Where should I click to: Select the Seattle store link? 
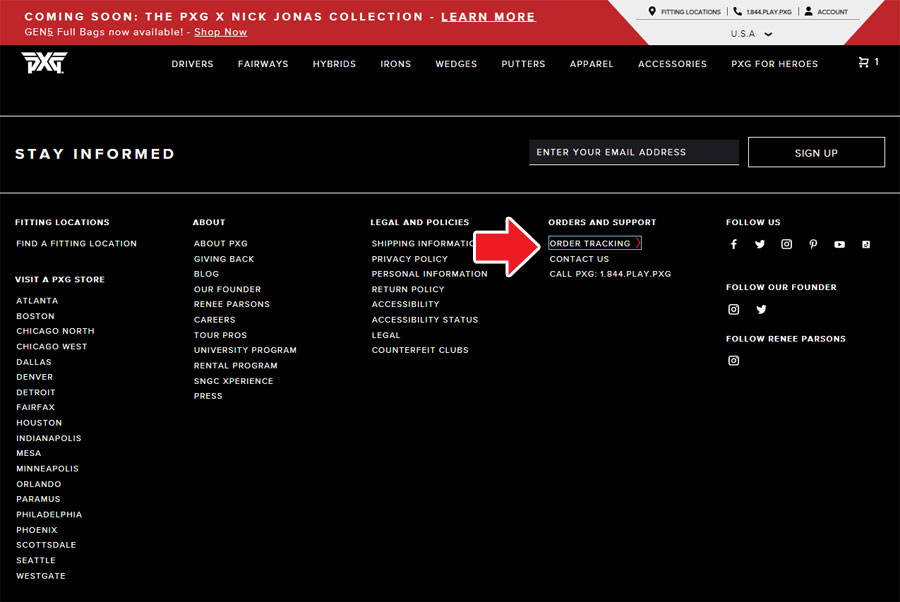point(36,561)
